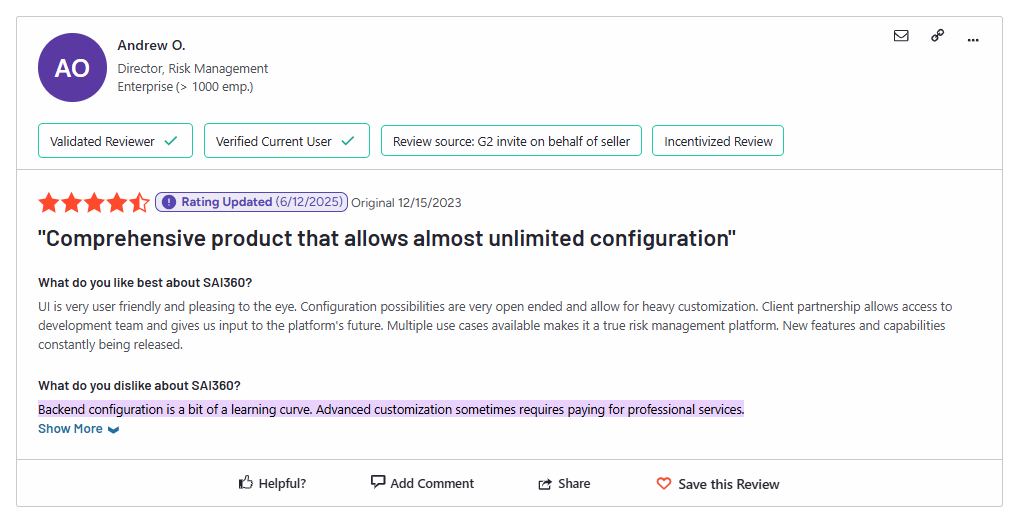This screenshot has width=1024, height=517.
Task: Click the Original 12/15/2023 date text
Action: click(x=406, y=203)
